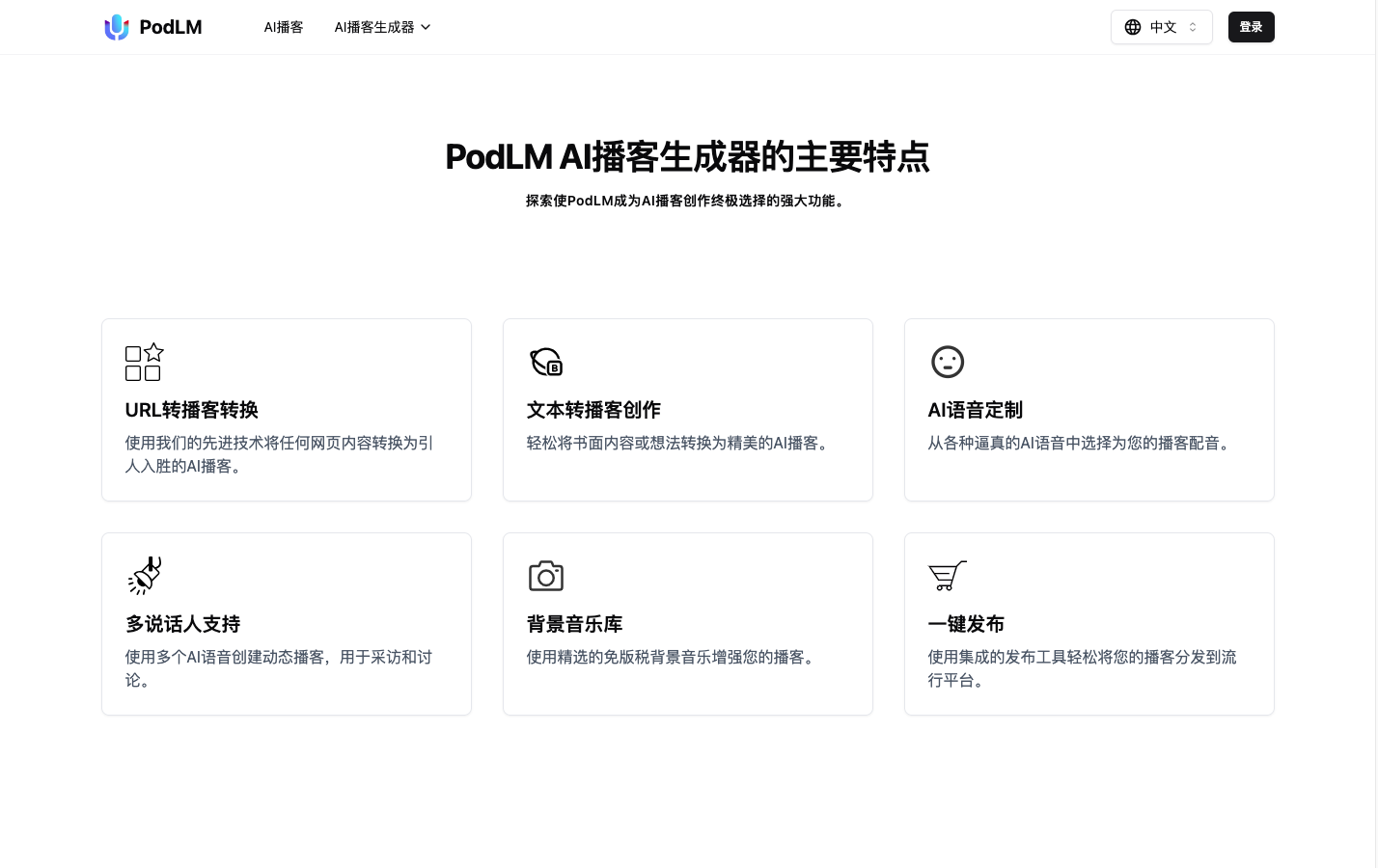Open the 中文 language selector
This screenshot has height=868, width=1378.
pos(1161,27)
